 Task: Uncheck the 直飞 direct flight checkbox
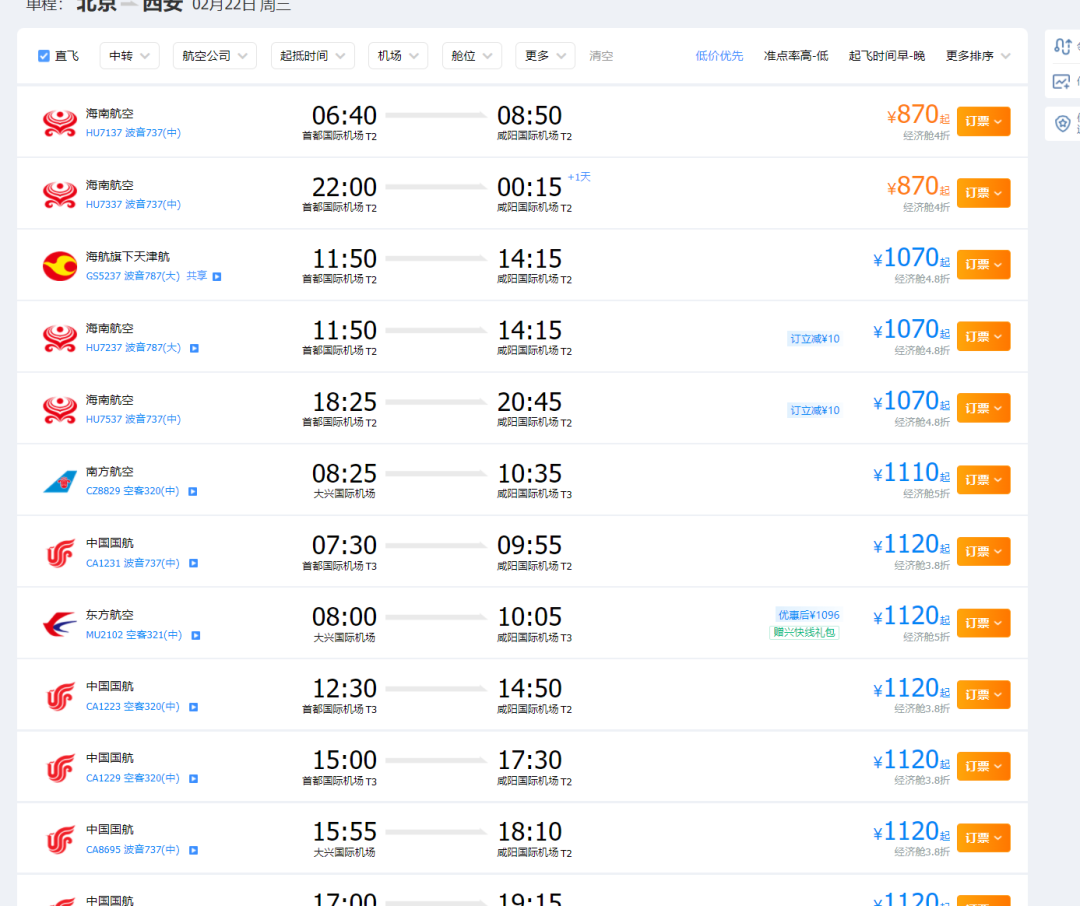tap(43, 56)
